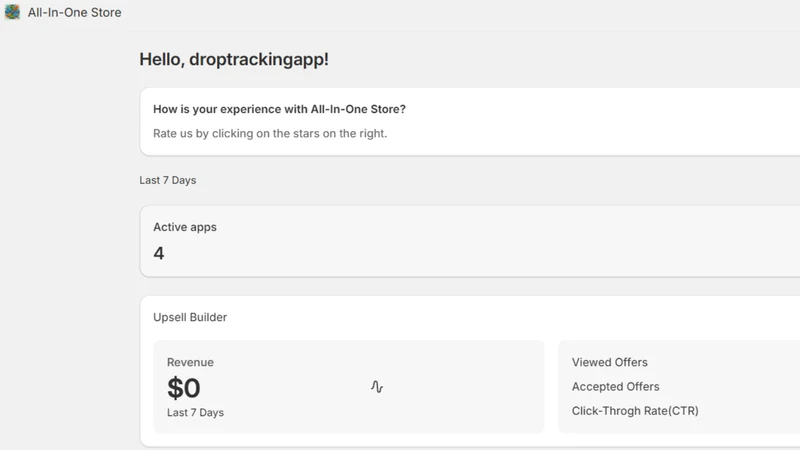The height and width of the screenshot is (450, 800).
Task: Click the Hello, droptrackingapp! greeting heading
Action: (x=234, y=59)
